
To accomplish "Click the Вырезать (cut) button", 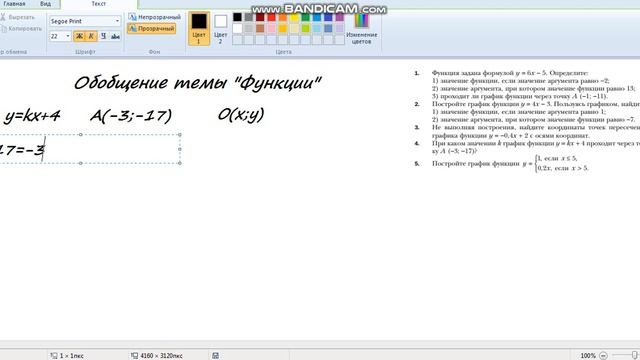I will (18, 17).
